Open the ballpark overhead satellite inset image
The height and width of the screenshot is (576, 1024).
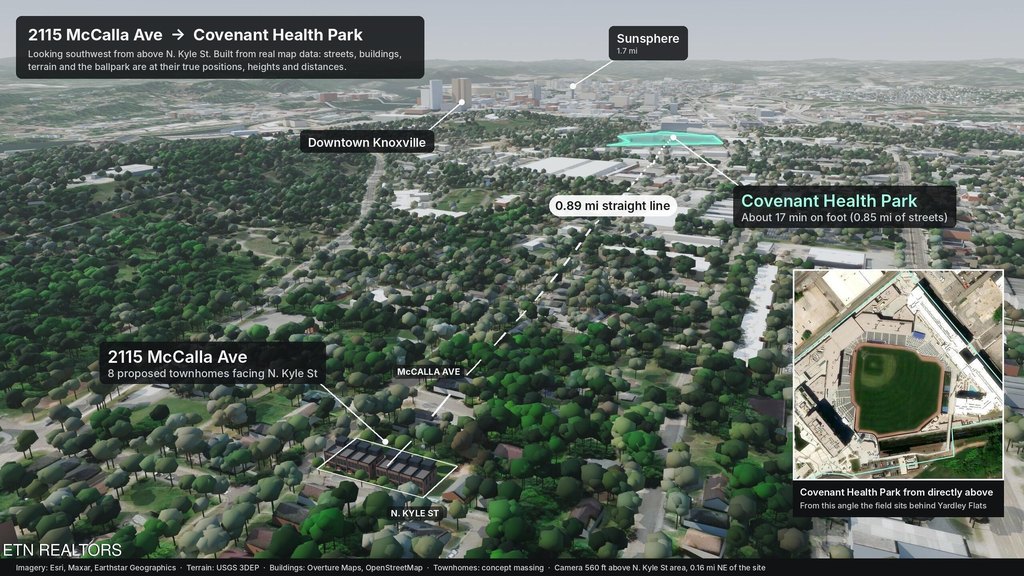(898, 375)
